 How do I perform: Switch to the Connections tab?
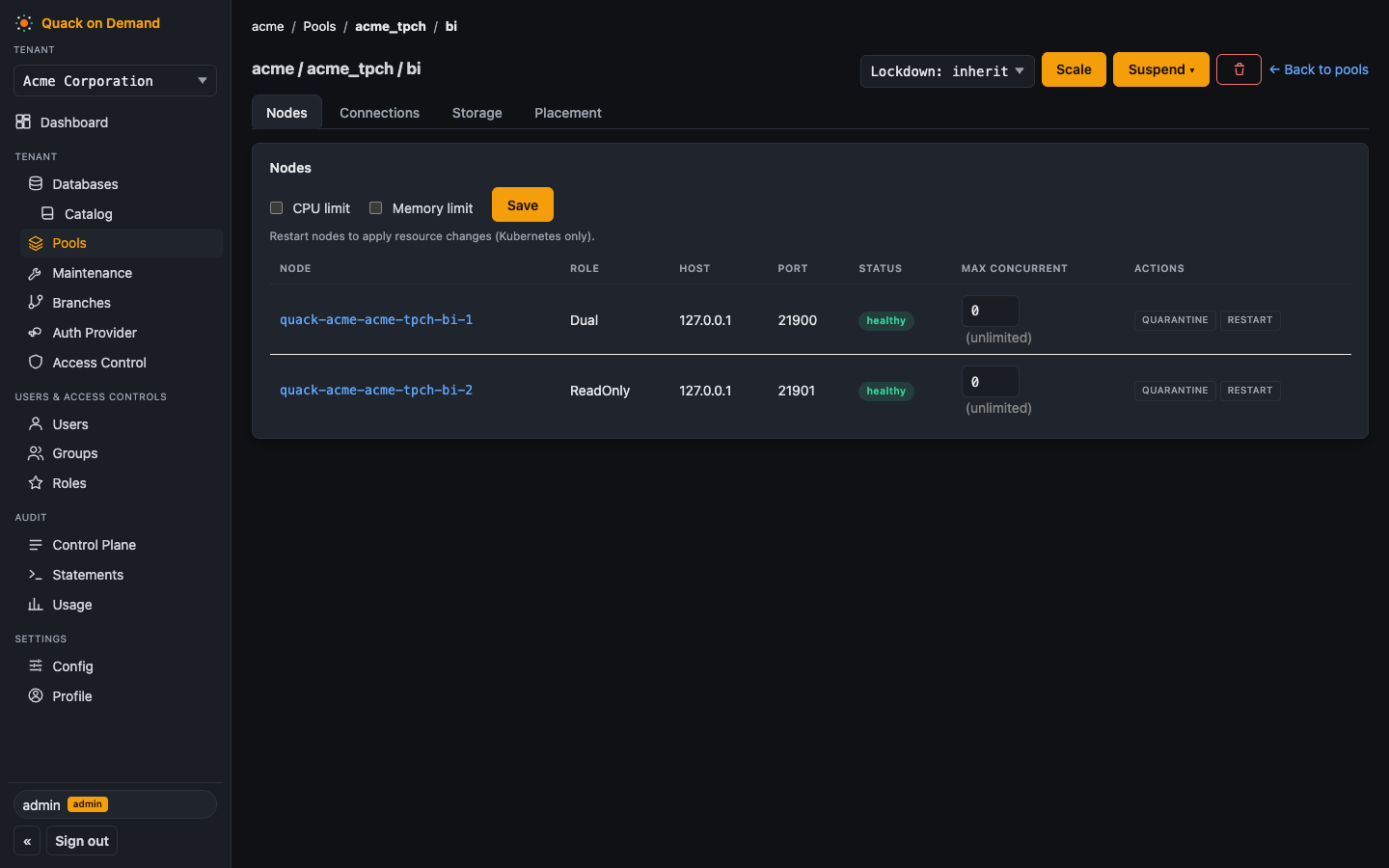379,113
